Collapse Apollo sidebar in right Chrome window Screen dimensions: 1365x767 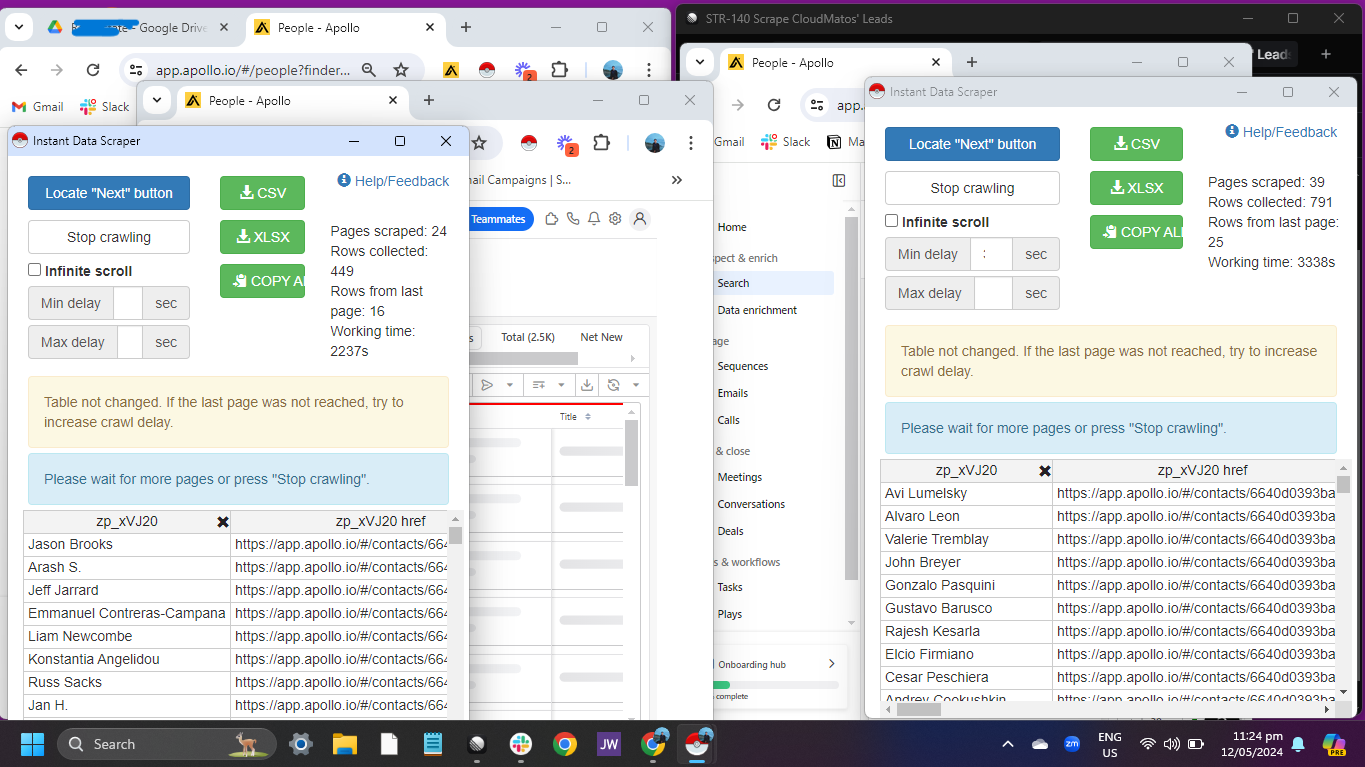point(839,181)
